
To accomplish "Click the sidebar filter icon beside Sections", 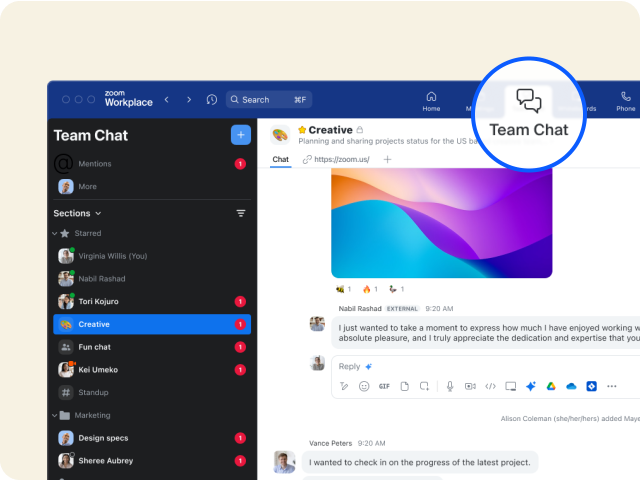I will point(240,213).
